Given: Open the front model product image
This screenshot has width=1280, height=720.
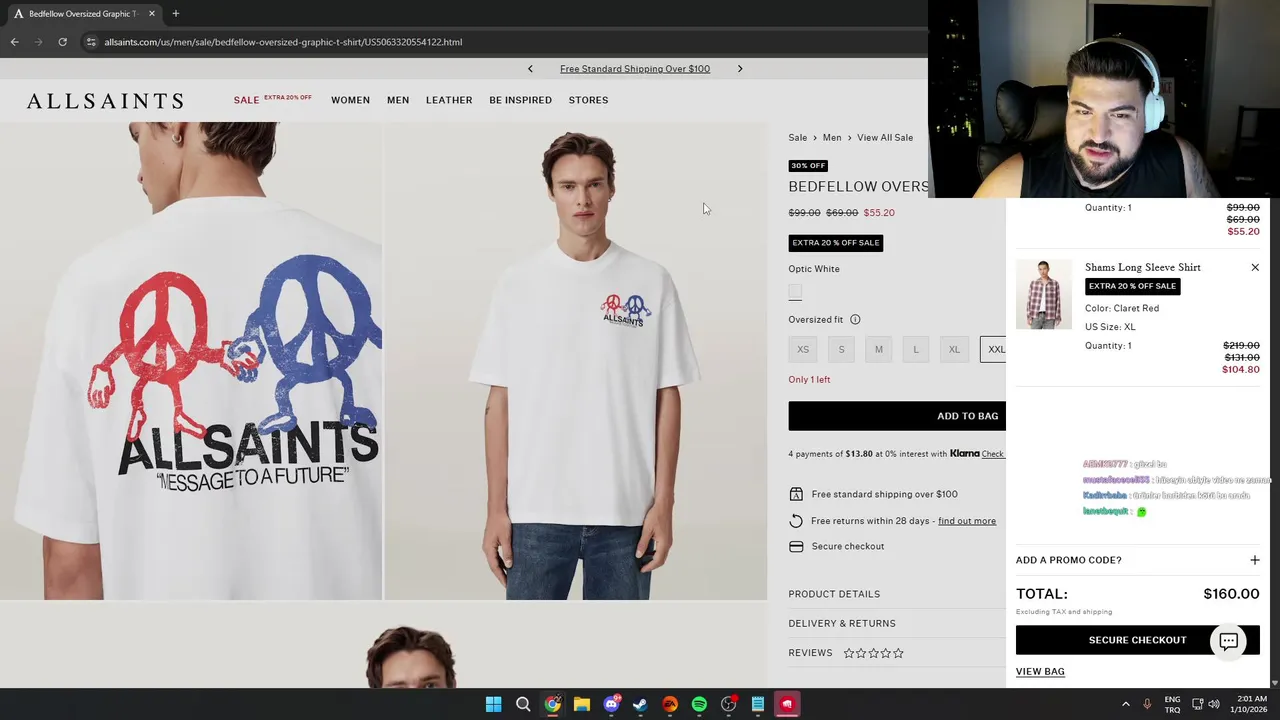Looking at the screenshot, I should 576,361.
